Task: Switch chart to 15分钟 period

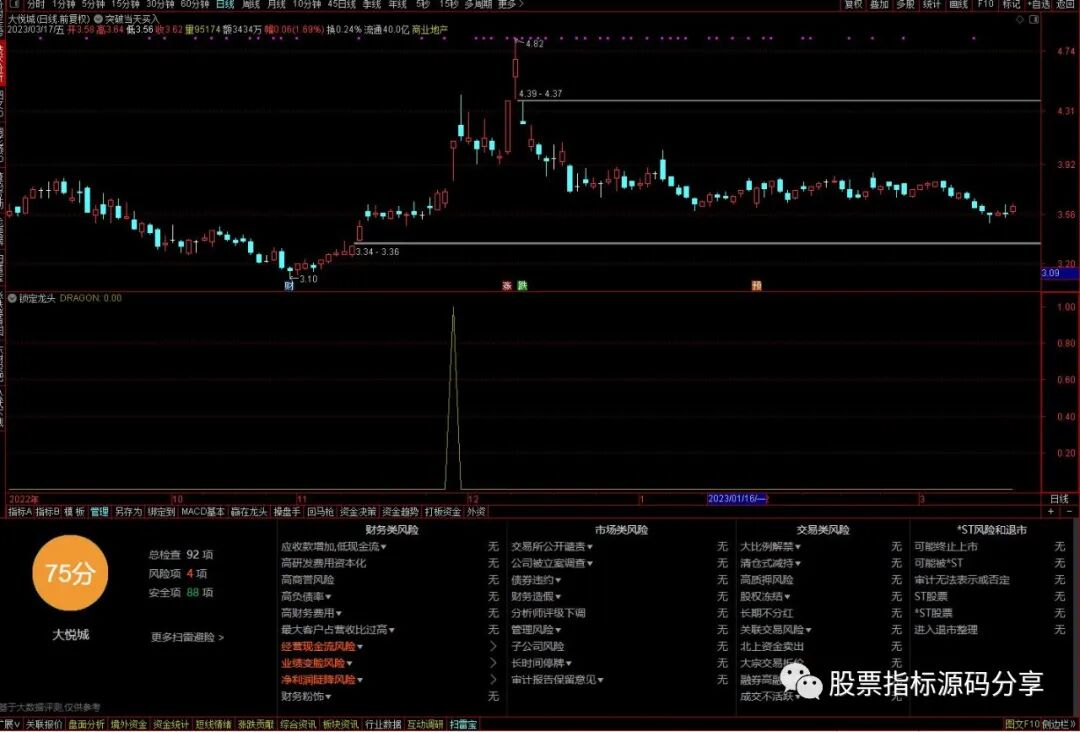Action: coord(125,4)
